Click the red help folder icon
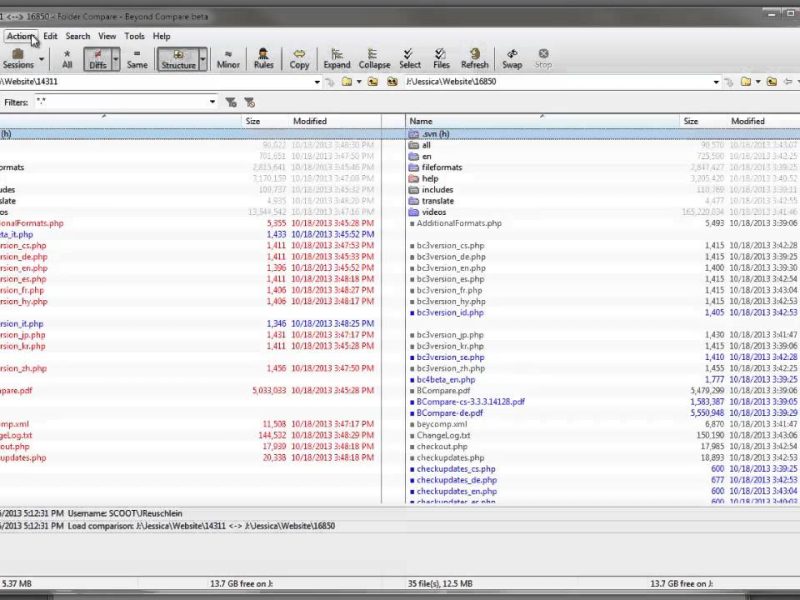The image size is (800, 600). tap(414, 179)
